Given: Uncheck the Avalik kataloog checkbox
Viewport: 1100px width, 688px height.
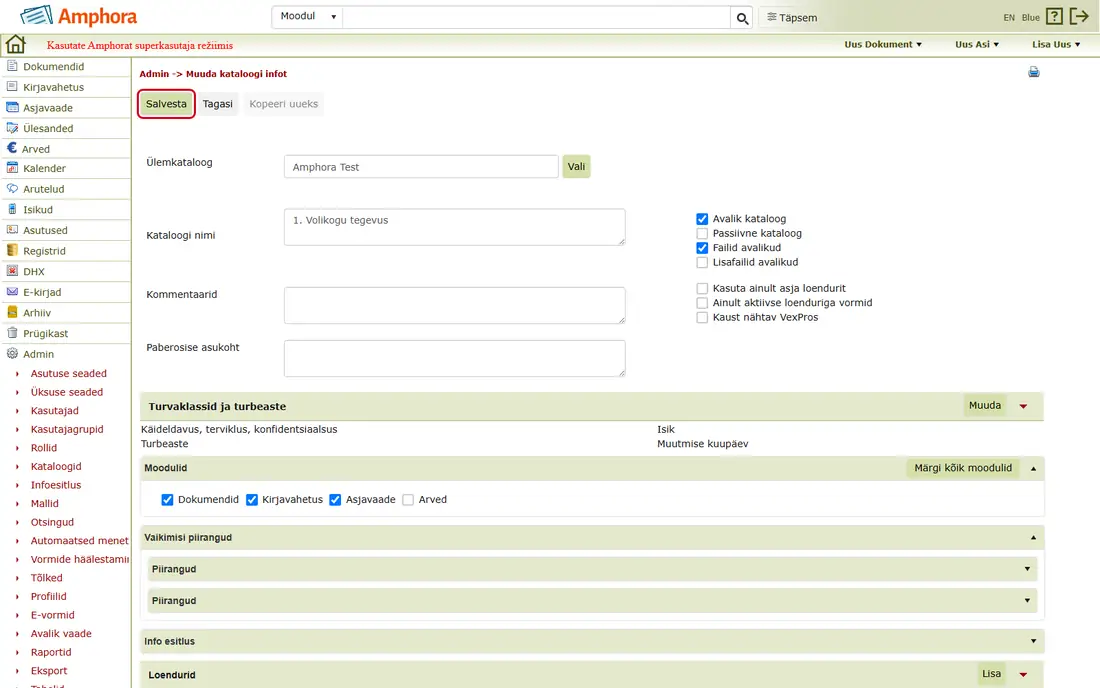Looking at the screenshot, I should coord(702,219).
